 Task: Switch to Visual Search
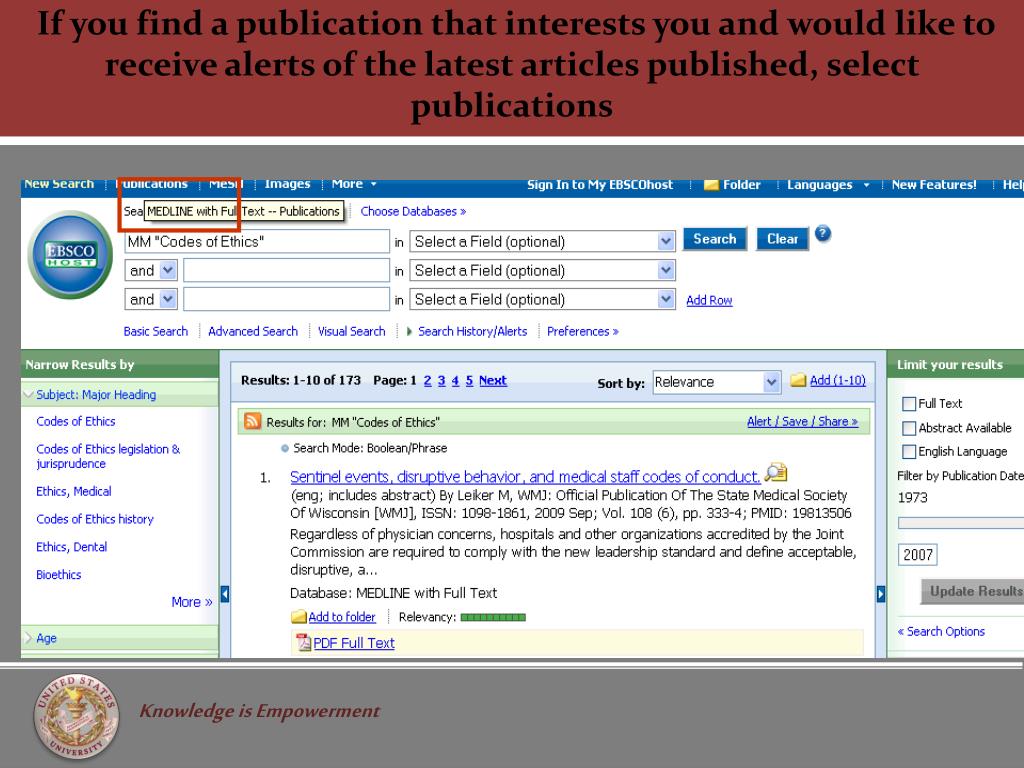click(351, 331)
